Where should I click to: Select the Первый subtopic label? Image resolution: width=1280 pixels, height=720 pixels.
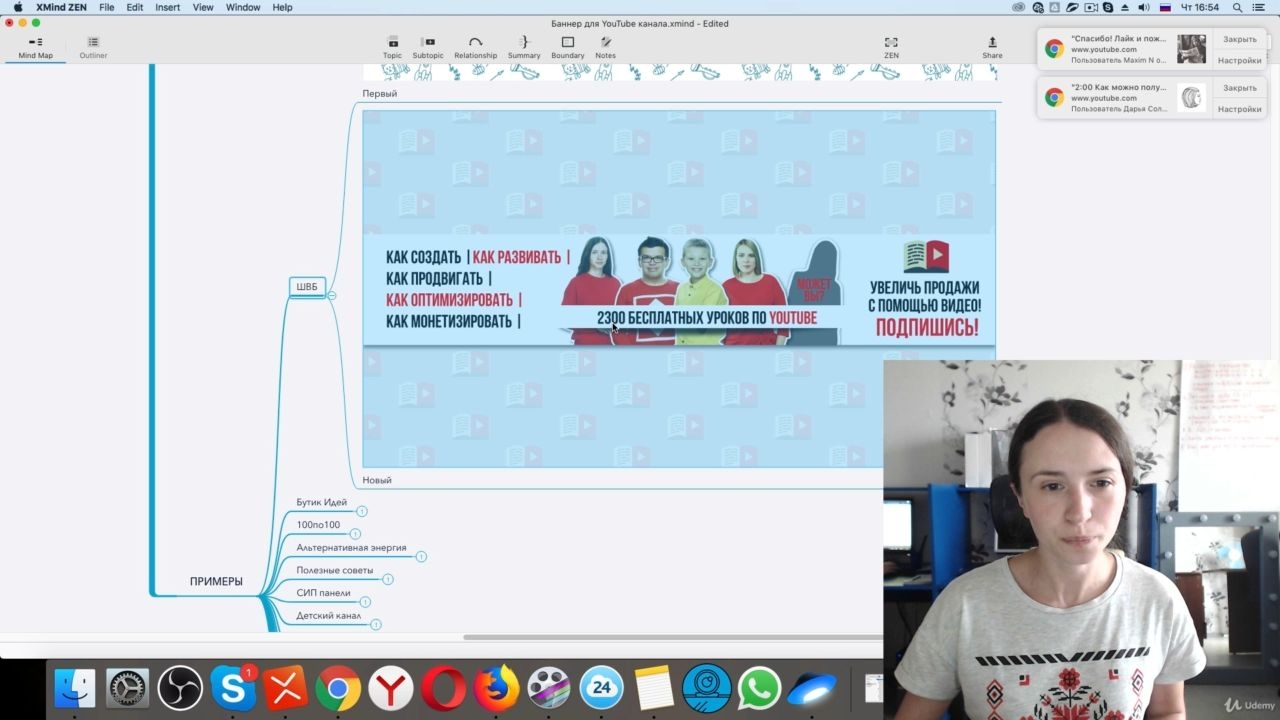tap(380, 94)
